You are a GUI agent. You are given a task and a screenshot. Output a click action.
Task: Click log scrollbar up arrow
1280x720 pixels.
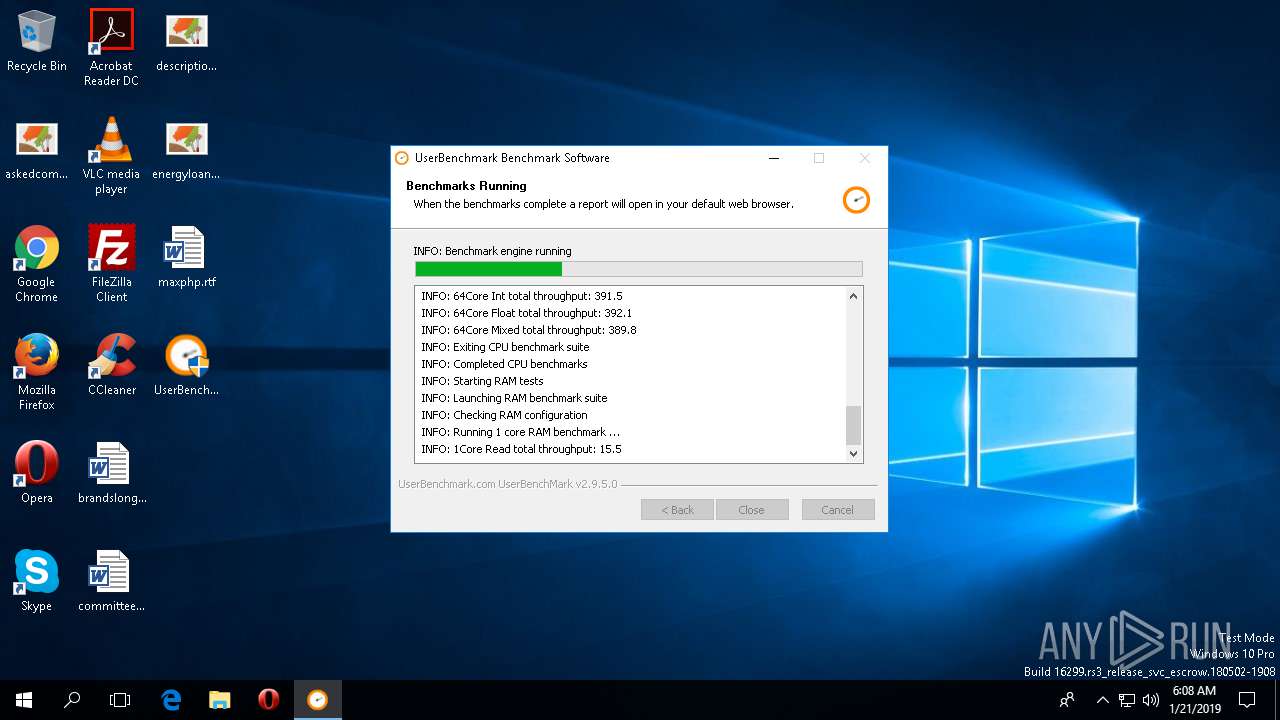click(x=853, y=296)
